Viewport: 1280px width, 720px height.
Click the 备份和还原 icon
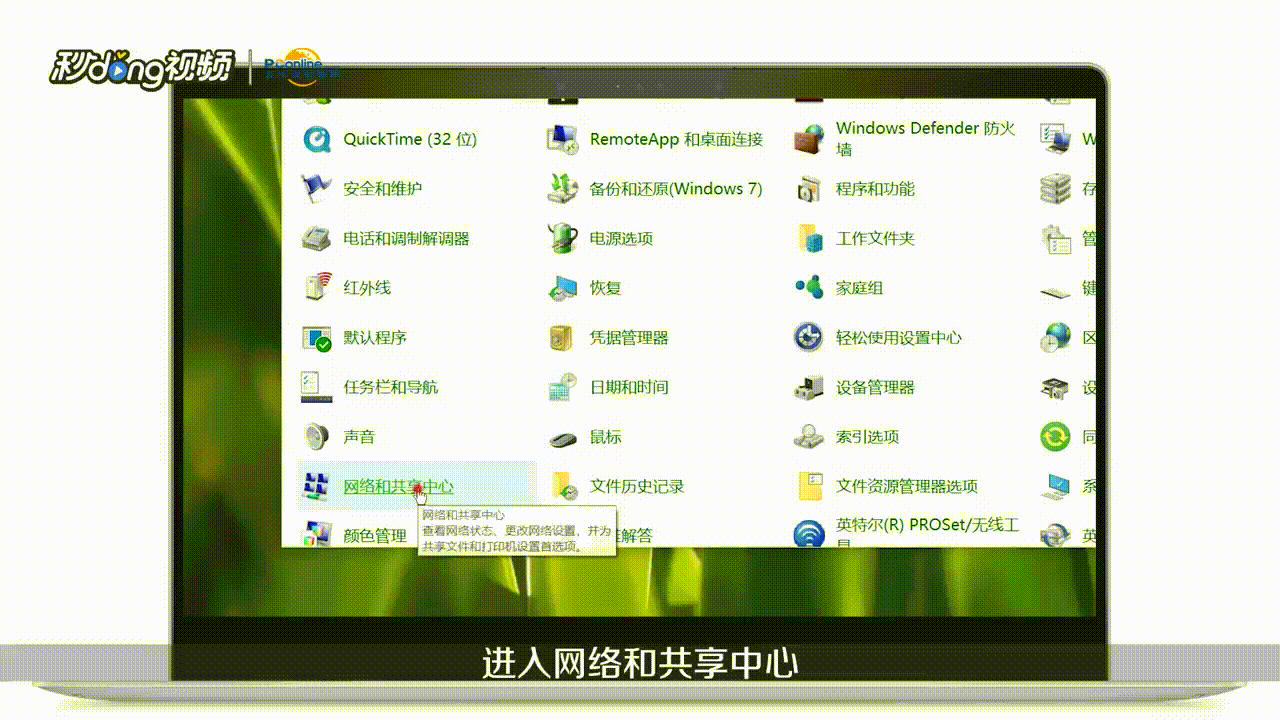[x=563, y=188]
